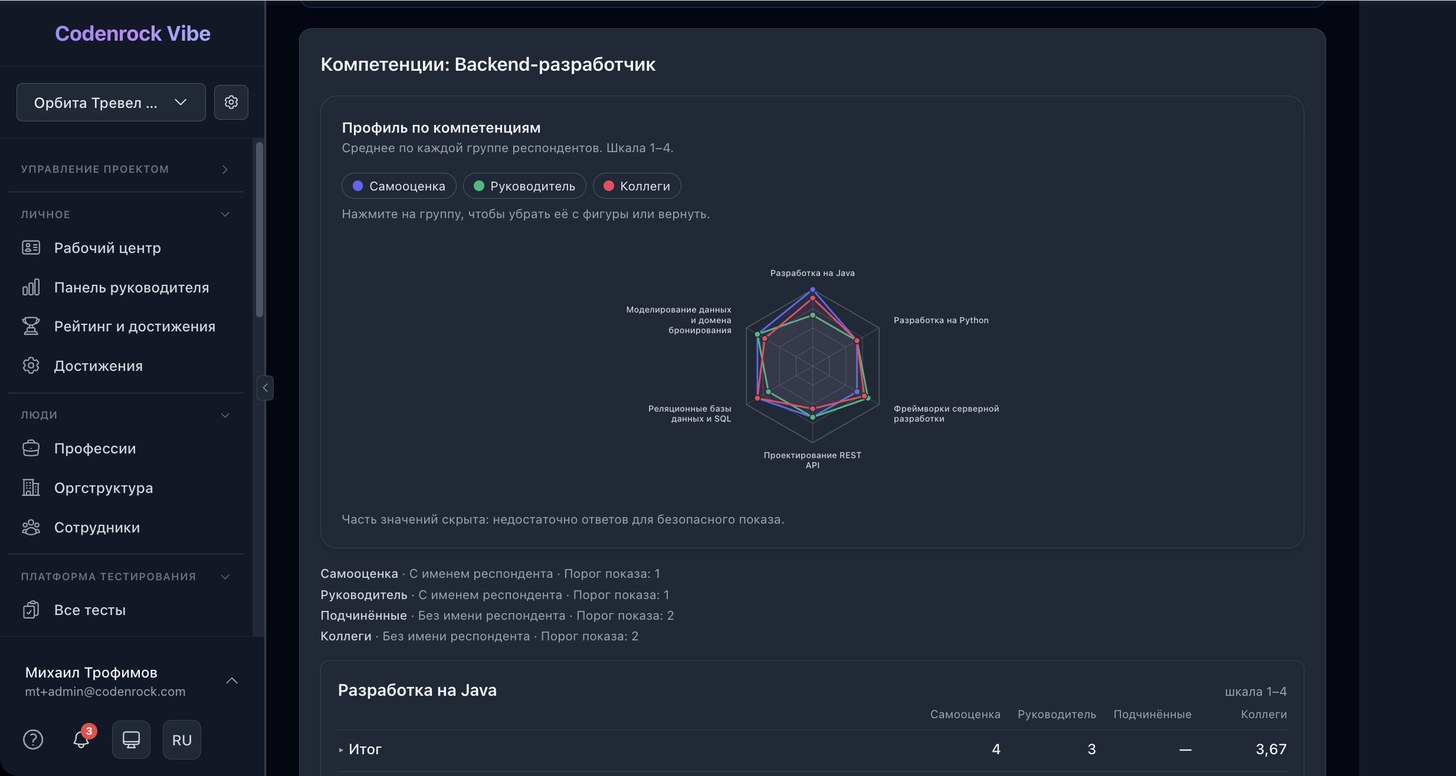Click the sidebar vertical scrollbar
Viewport: 1456px width, 776px height.
[260, 230]
